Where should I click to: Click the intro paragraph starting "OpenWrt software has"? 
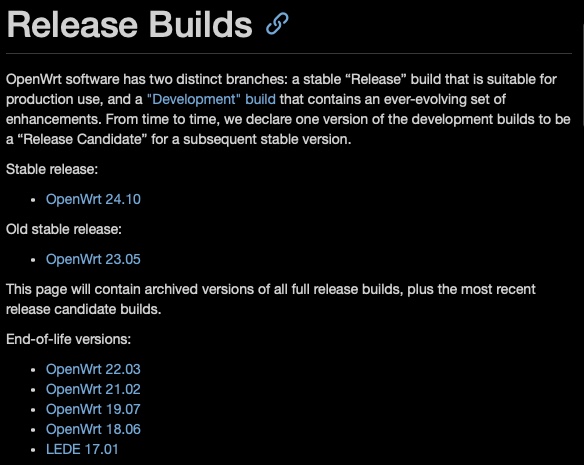point(288,109)
